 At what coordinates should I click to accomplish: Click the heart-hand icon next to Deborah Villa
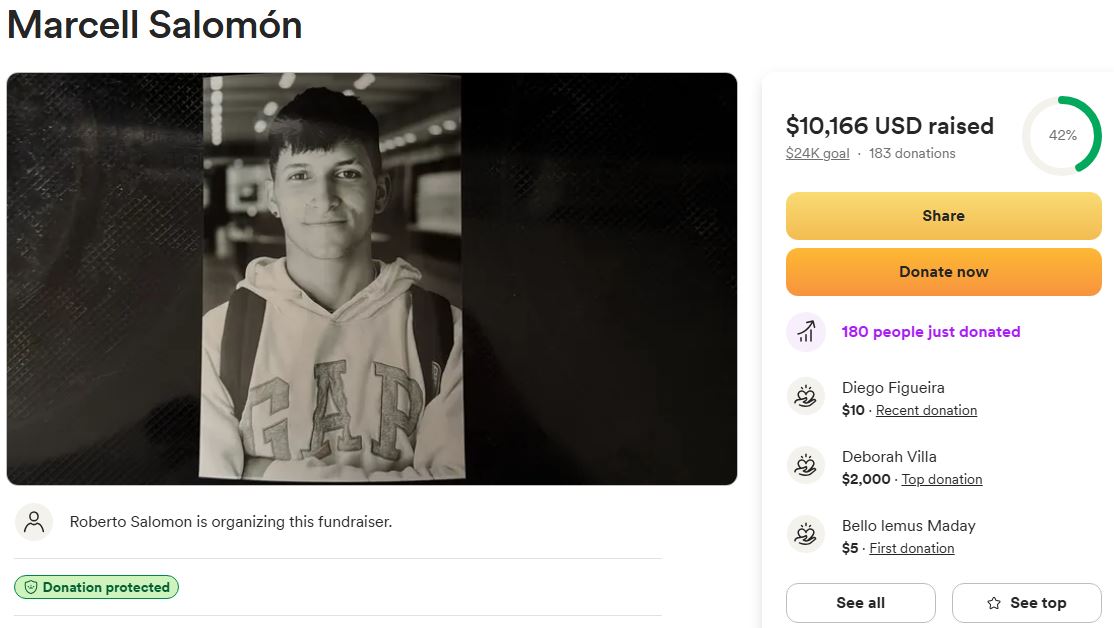tap(806, 466)
